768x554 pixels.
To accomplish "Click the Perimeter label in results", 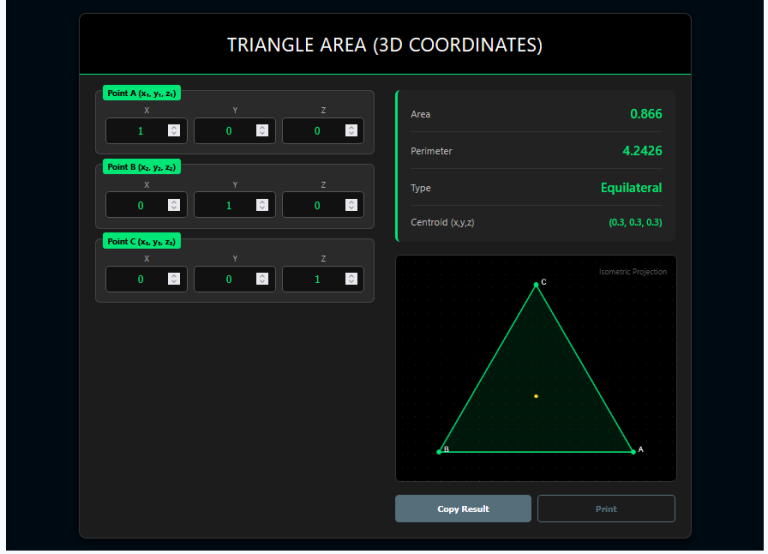I will click(431, 151).
